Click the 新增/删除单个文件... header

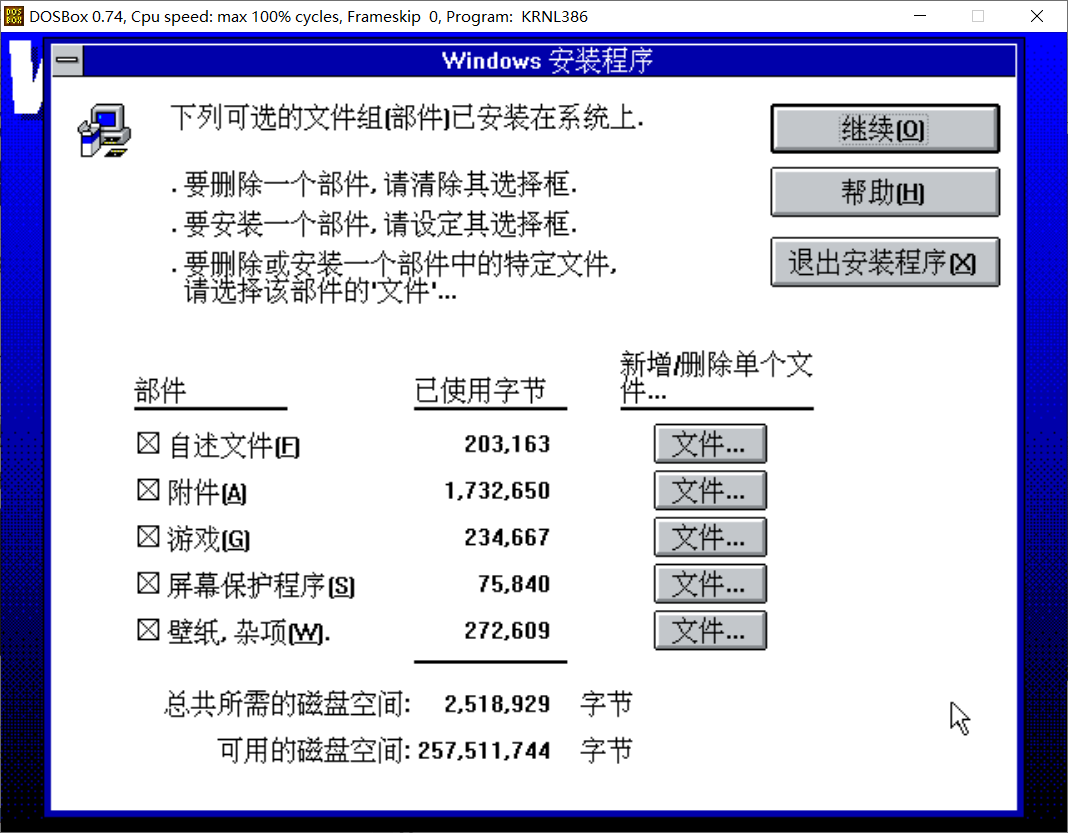click(716, 377)
